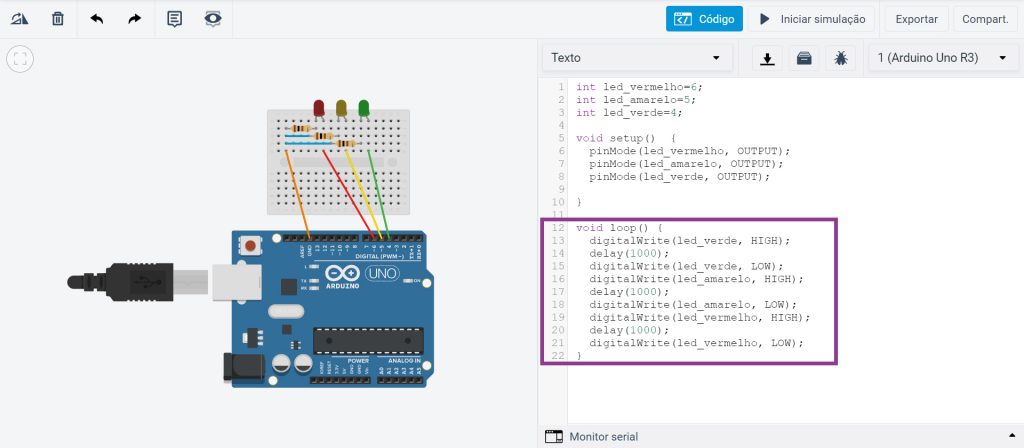Image resolution: width=1024 pixels, height=448 pixels.
Task: Click line digitalWrite(led_amarelo, HIGH);
Action: tap(696, 279)
